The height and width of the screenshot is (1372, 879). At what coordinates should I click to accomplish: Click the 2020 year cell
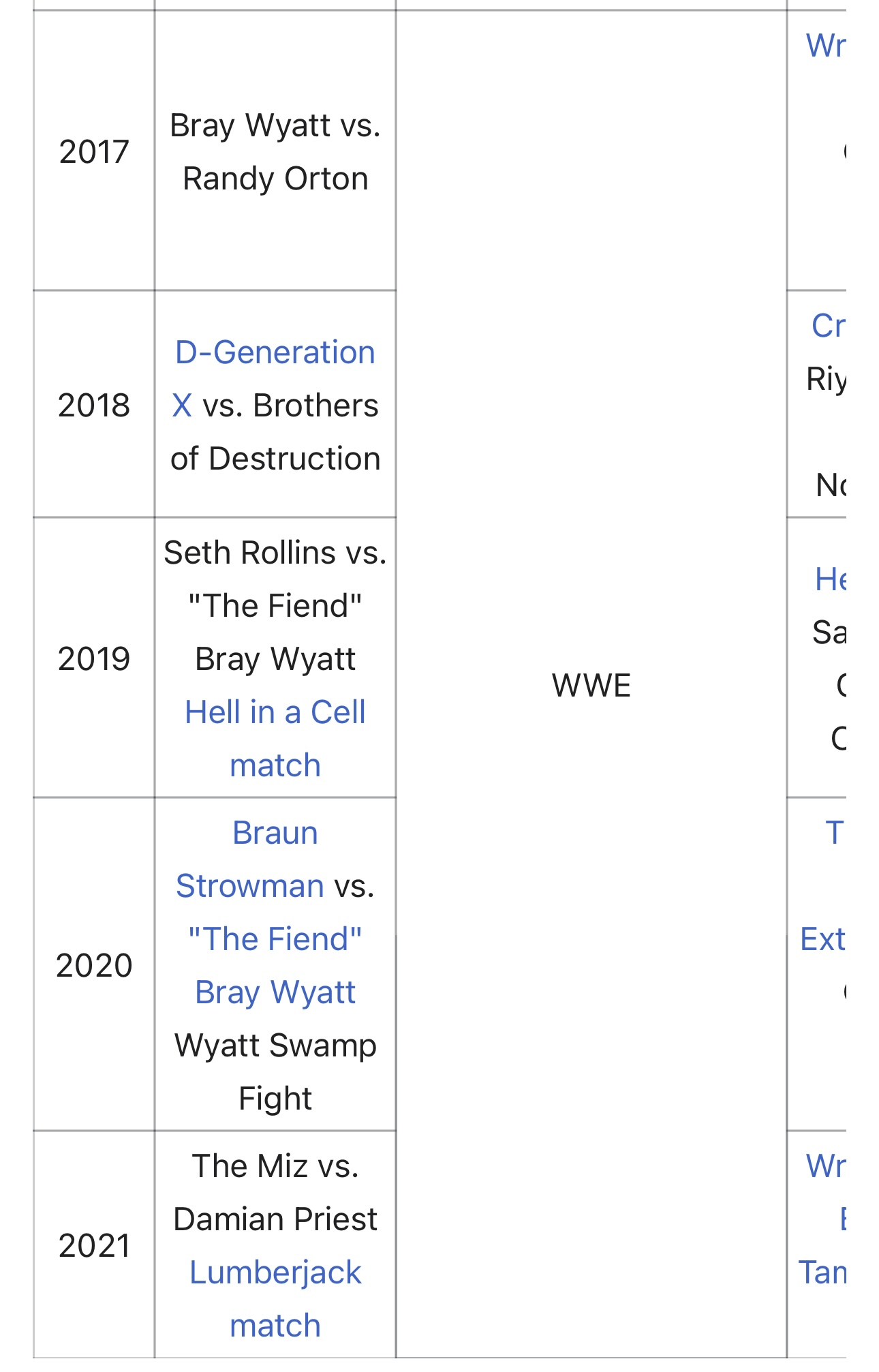(x=94, y=965)
